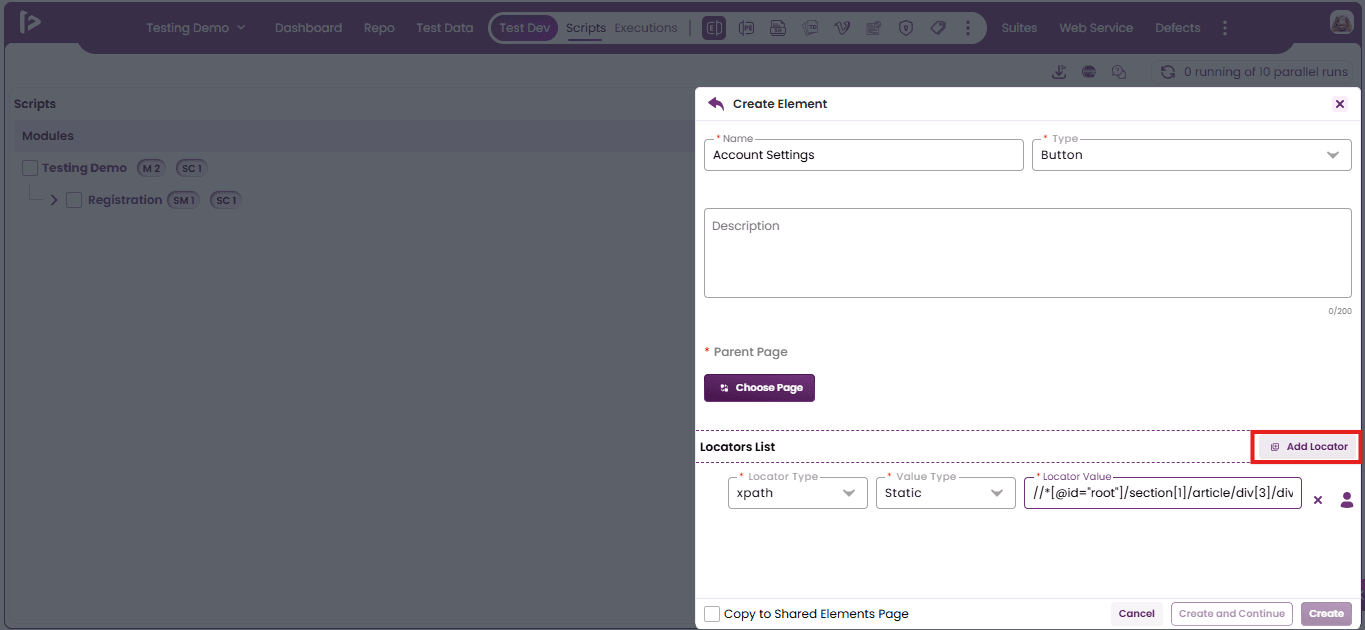Click the app logo in the top-left
The height and width of the screenshot is (630, 1365).
click(x=30, y=22)
